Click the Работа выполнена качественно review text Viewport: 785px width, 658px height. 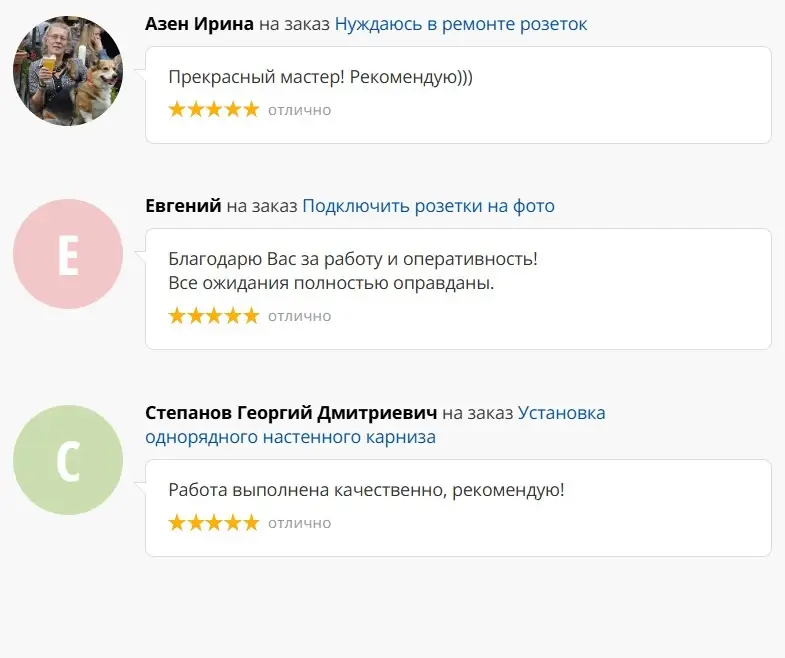(x=366, y=490)
